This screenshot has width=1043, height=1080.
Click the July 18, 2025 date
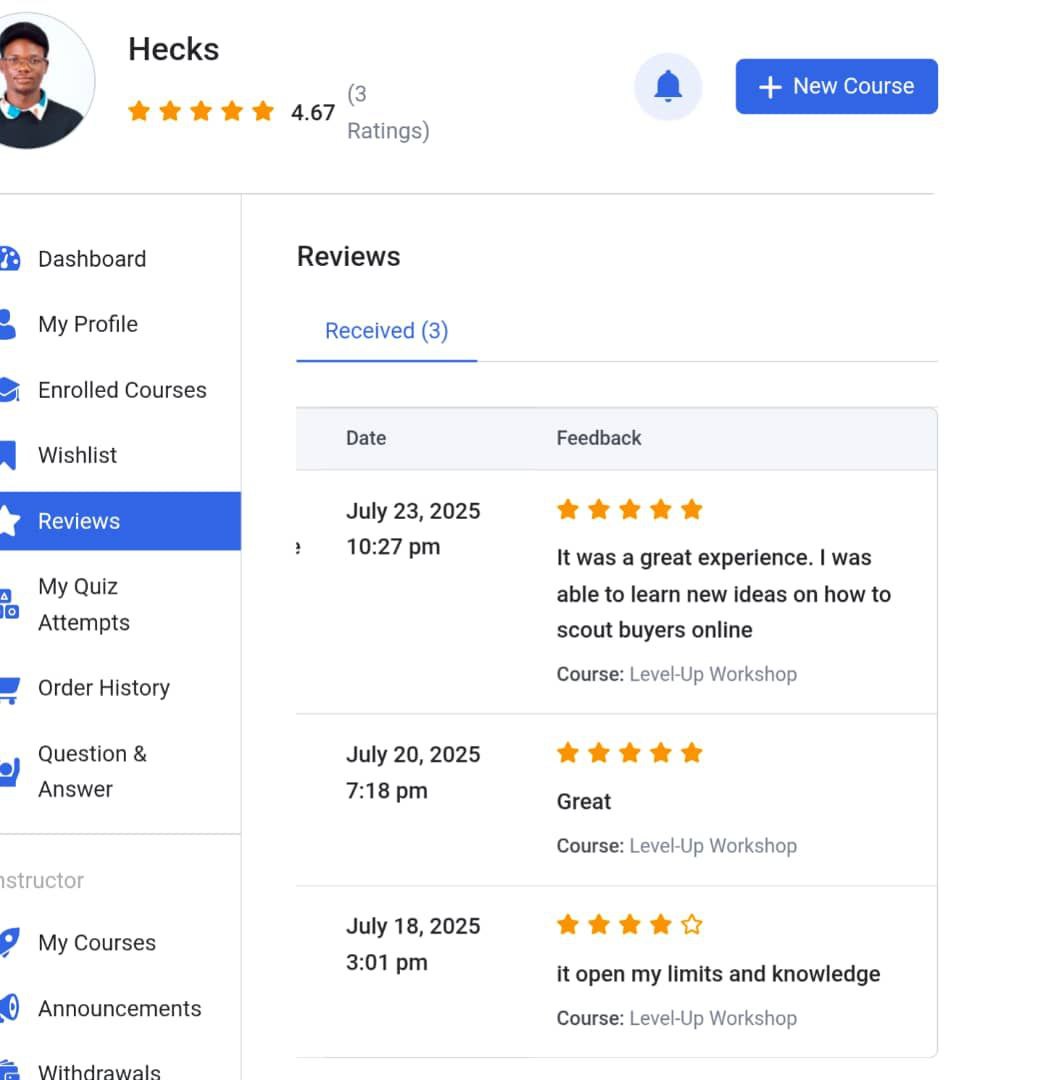click(413, 926)
